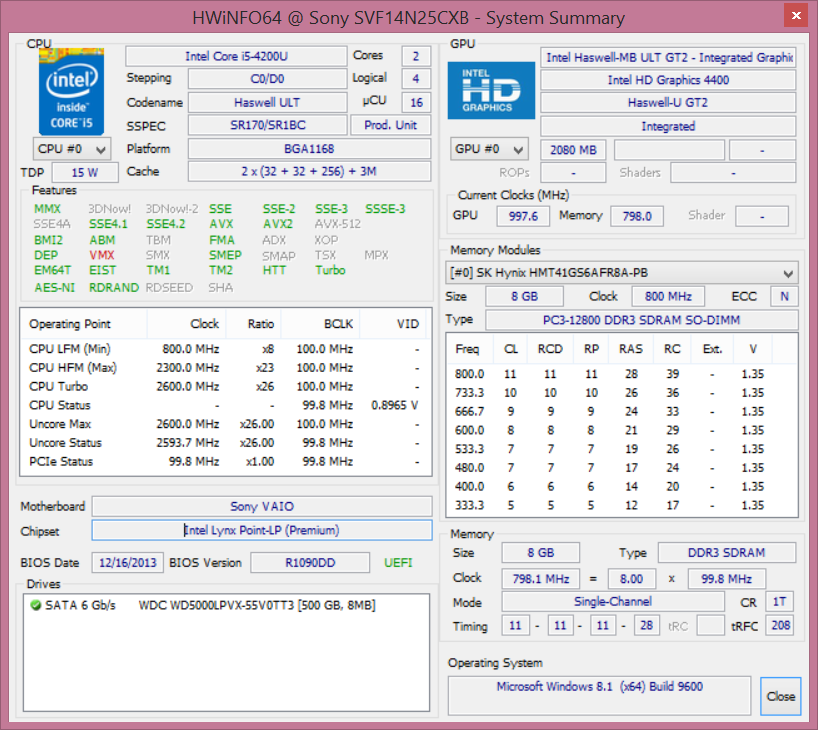Image resolution: width=818 pixels, height=730 pixels.
Task: Click the AVX2 feature flag
Action: point(278,224)
